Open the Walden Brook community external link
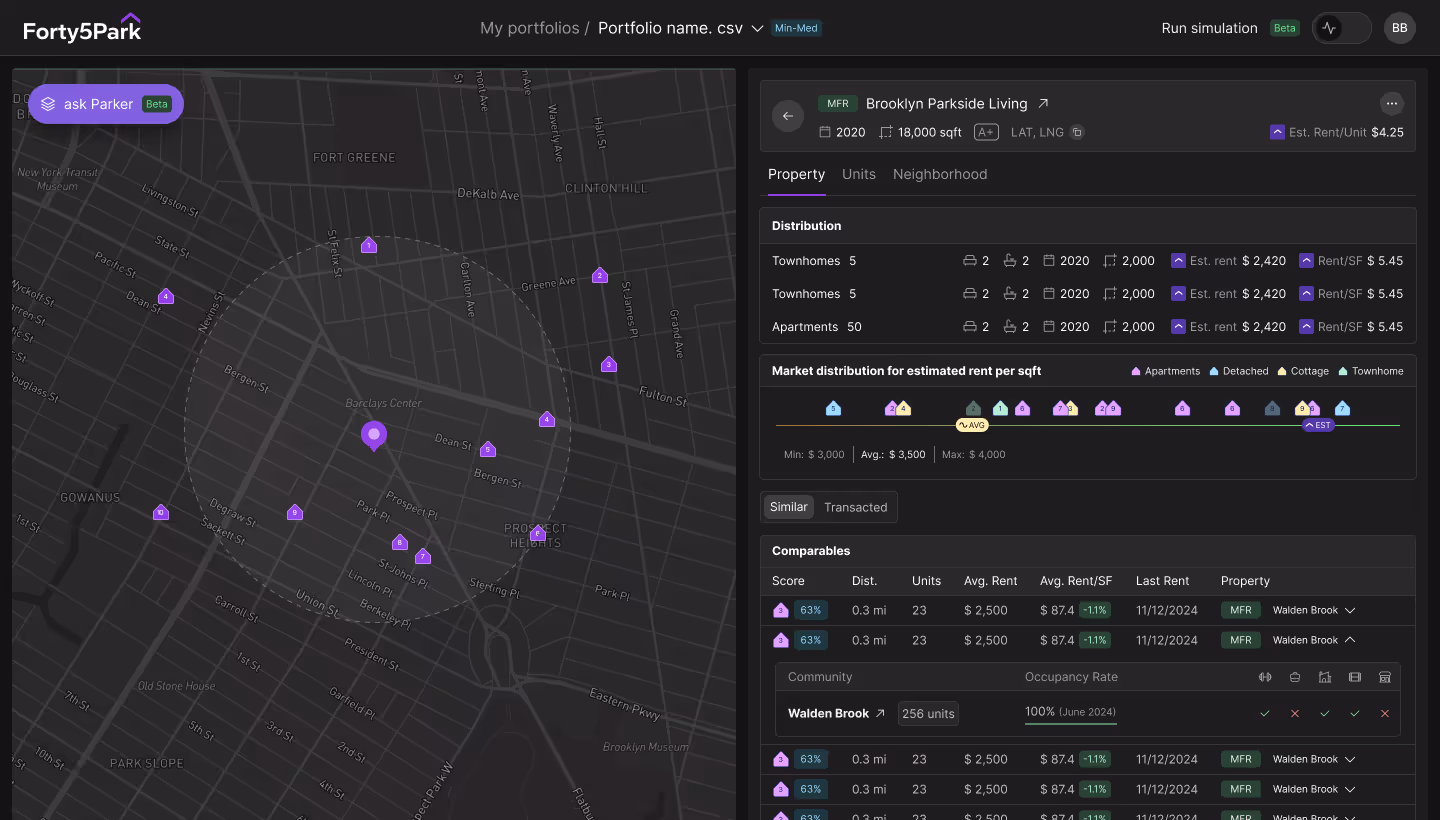The image size is (1440, 820). (882, 713)
